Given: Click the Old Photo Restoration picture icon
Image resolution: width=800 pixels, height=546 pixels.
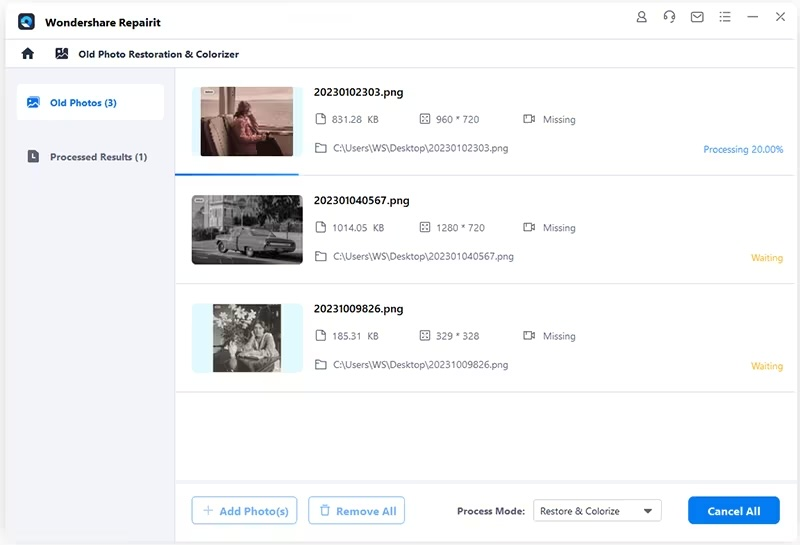Looking at the screenshot, I should [62, 54].
